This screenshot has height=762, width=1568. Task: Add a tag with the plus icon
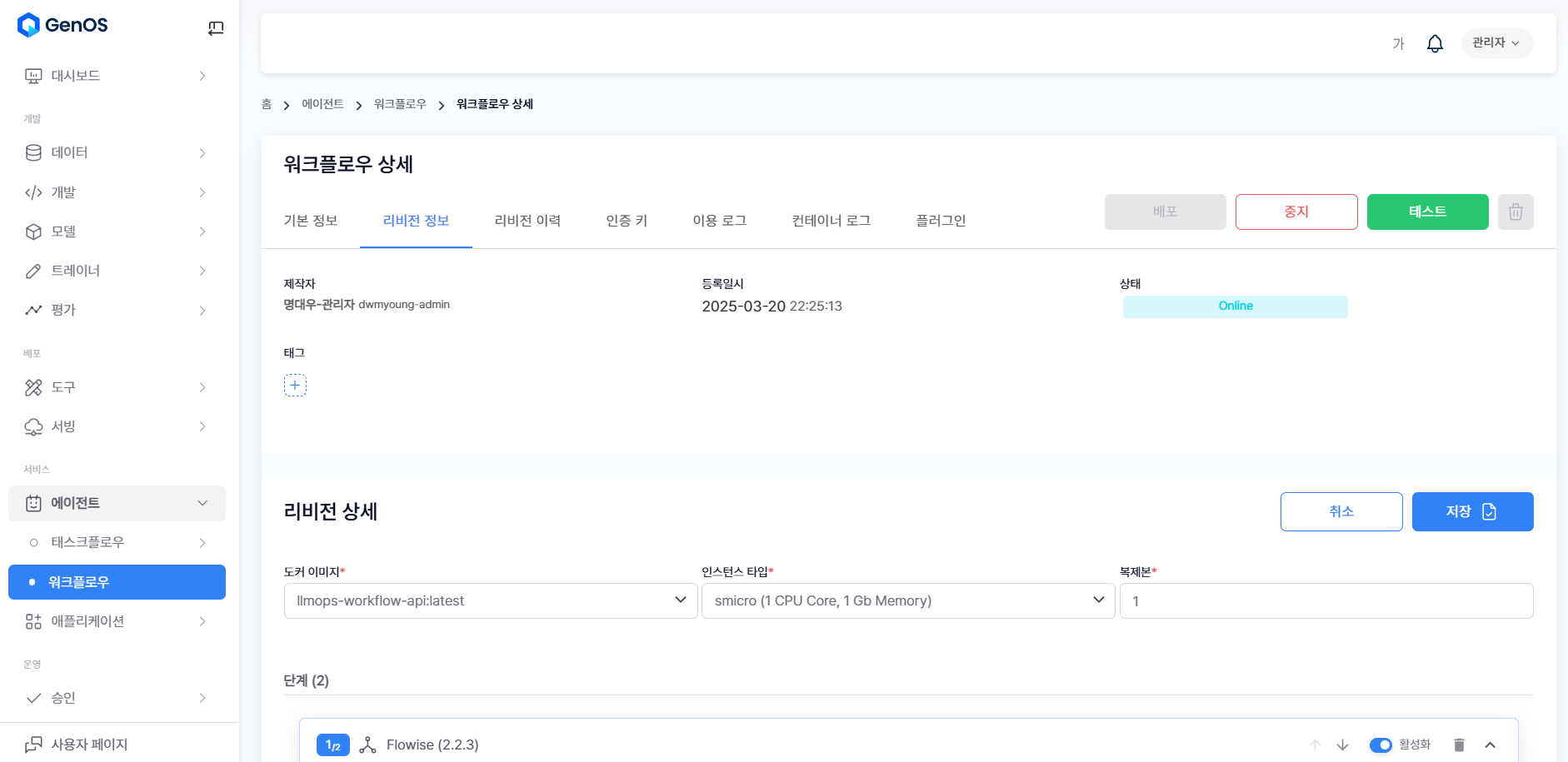[x=295, y=385]
